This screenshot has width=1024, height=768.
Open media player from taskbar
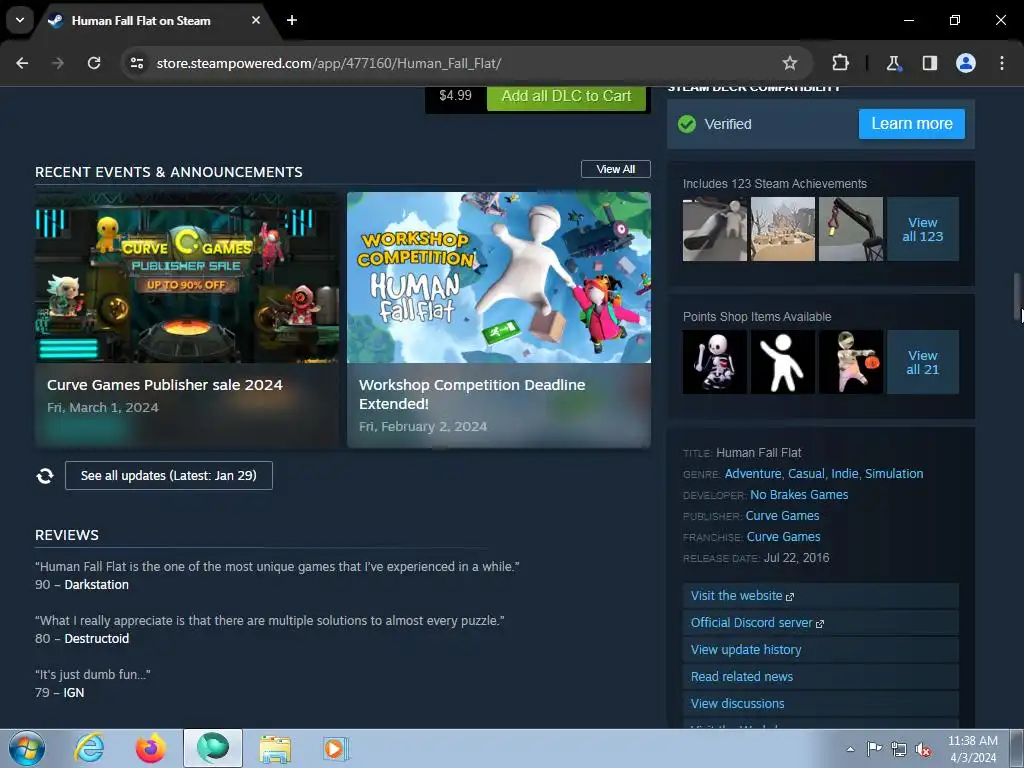336,748
